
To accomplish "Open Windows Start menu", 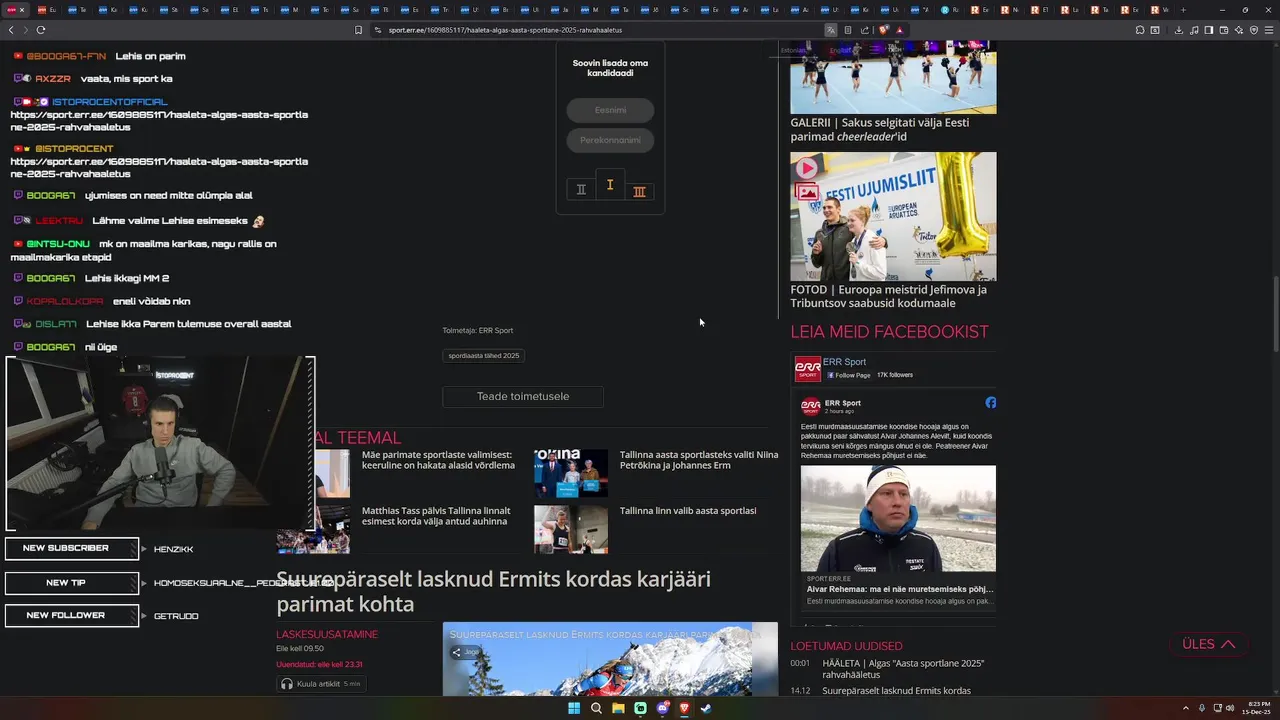I will [x=574, y=708].
